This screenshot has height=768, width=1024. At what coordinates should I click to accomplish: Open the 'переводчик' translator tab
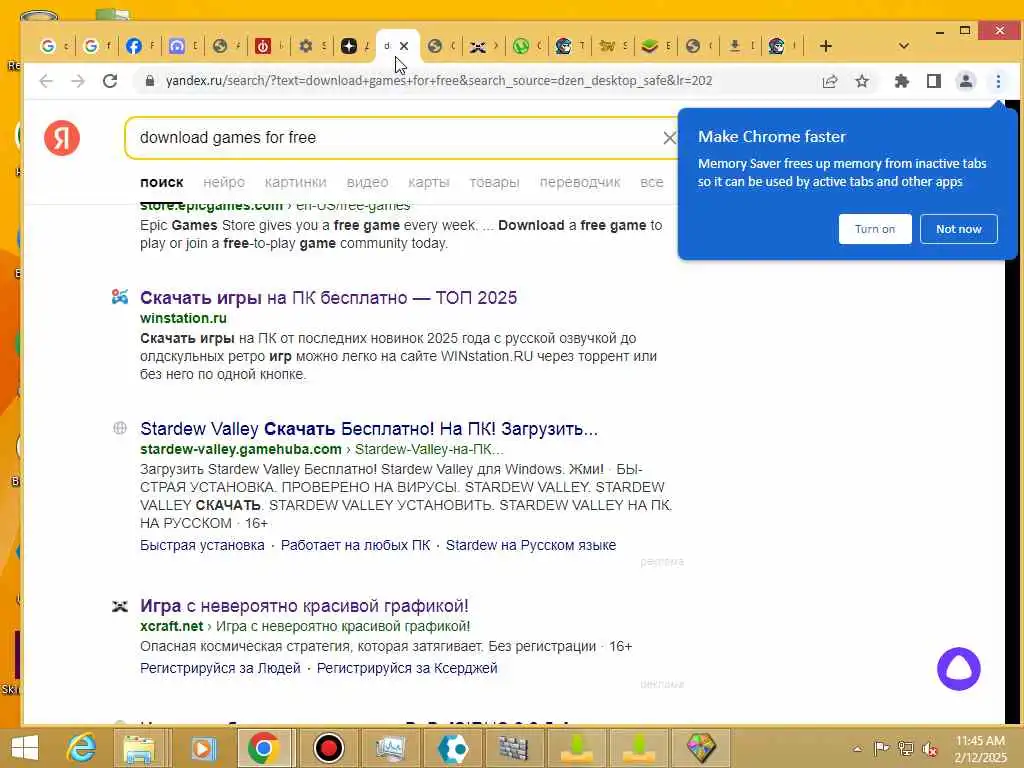point(580,182)
